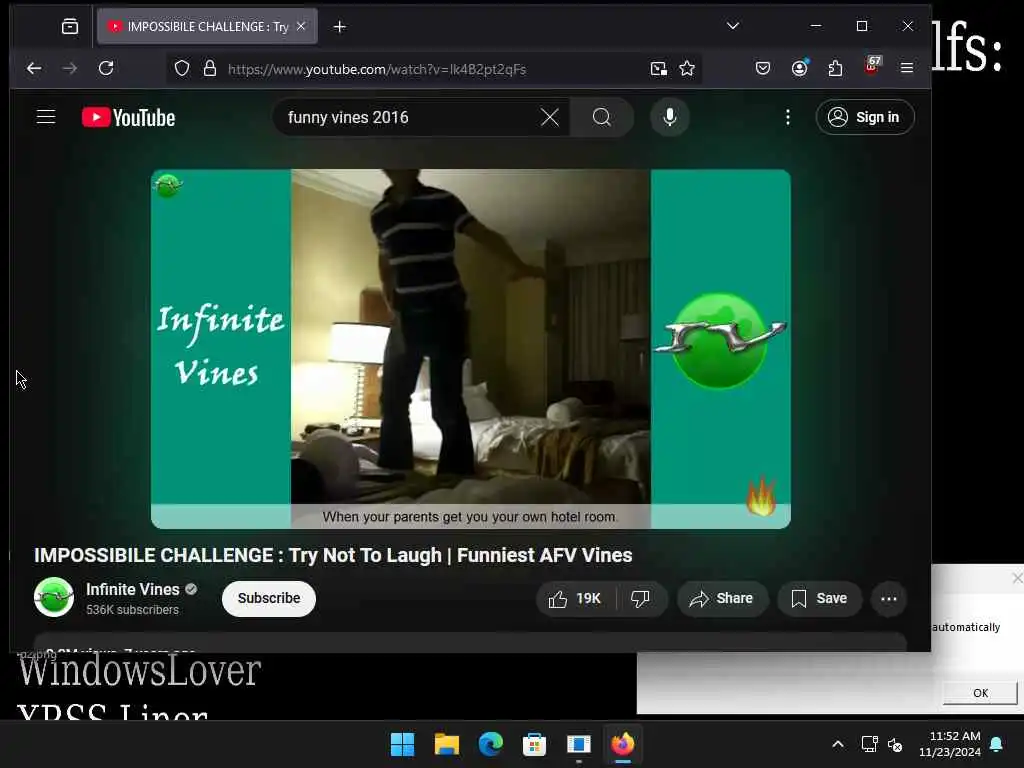Switch to Firefox in the taskbar

click(x=622, y=744)
